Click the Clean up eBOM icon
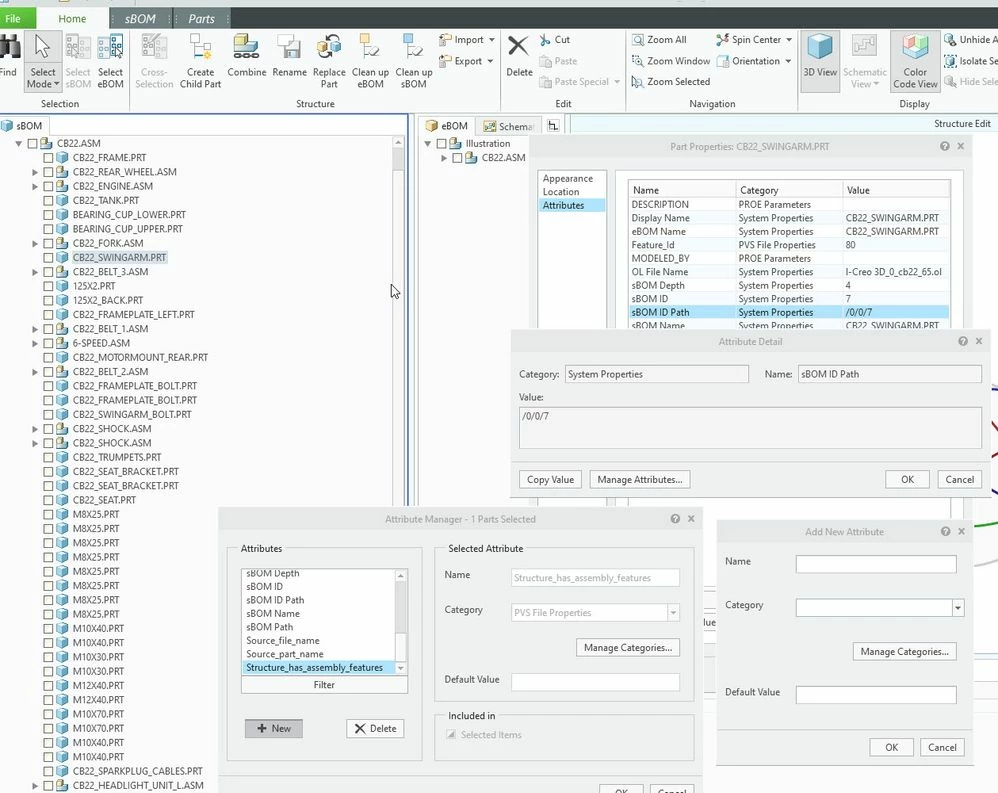 pos(370,46)
